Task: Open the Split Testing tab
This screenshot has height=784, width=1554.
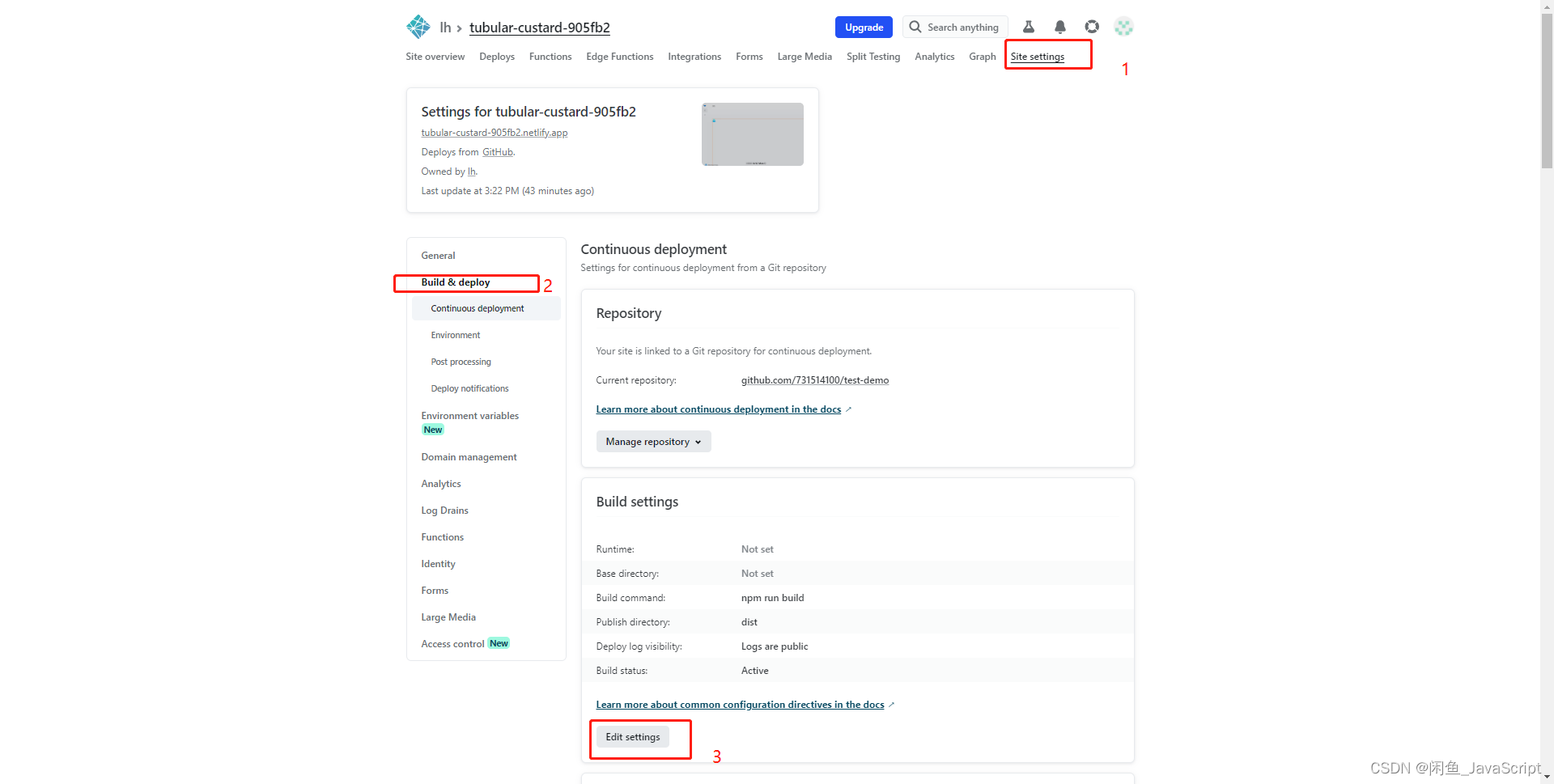Action: coord(873,57)
